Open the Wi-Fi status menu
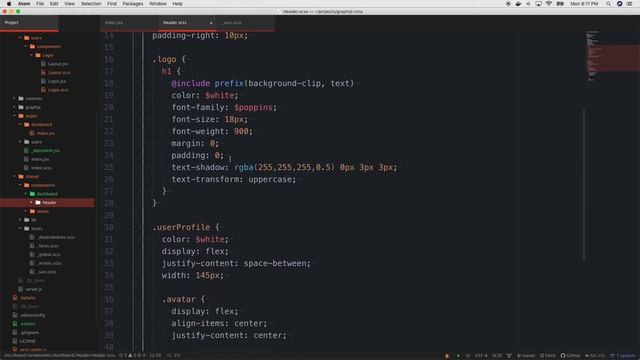 click(549, 4)
